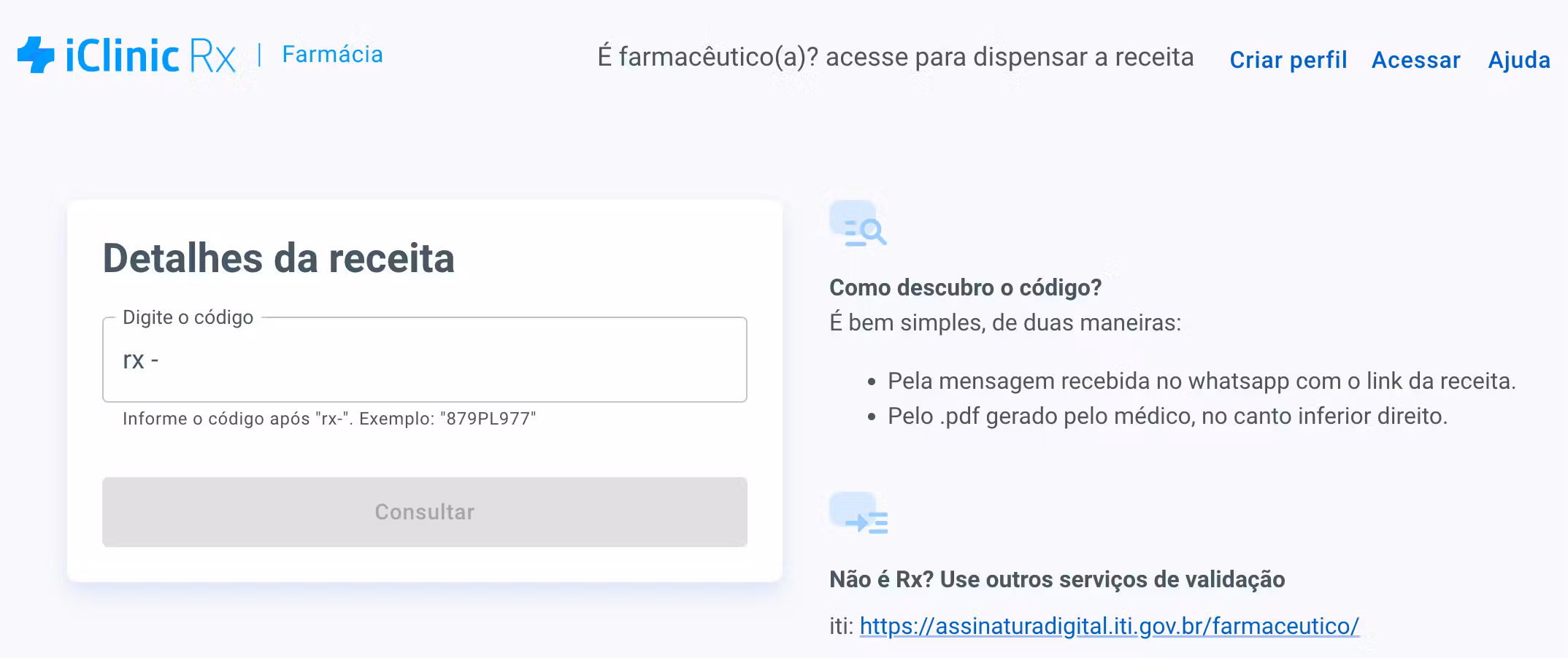
Task: Select the 'Digite o código' input field
Action: (425, 360)
